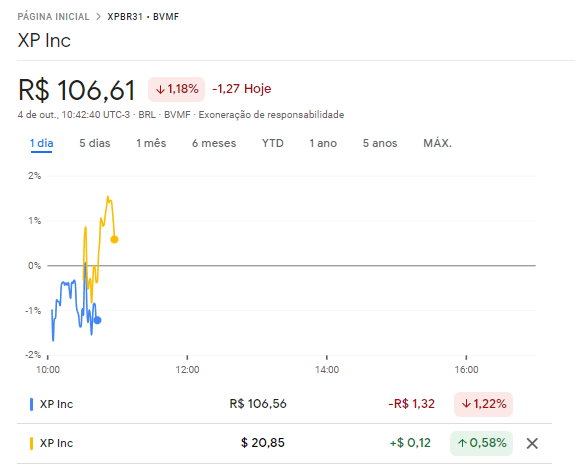Open Exoneração de responsabilidade link
This screenshot has width=575, height=465.
(271, 115)
